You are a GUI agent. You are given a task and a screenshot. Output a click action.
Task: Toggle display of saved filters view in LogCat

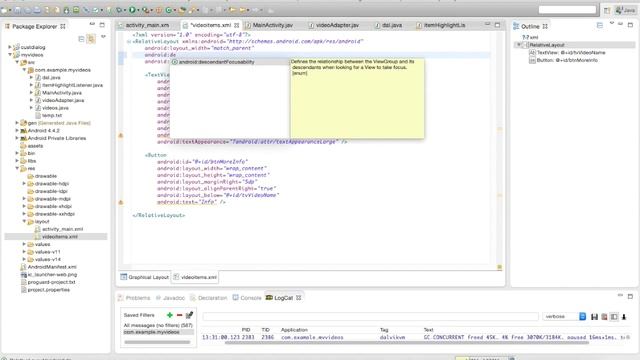click(614, 317)
